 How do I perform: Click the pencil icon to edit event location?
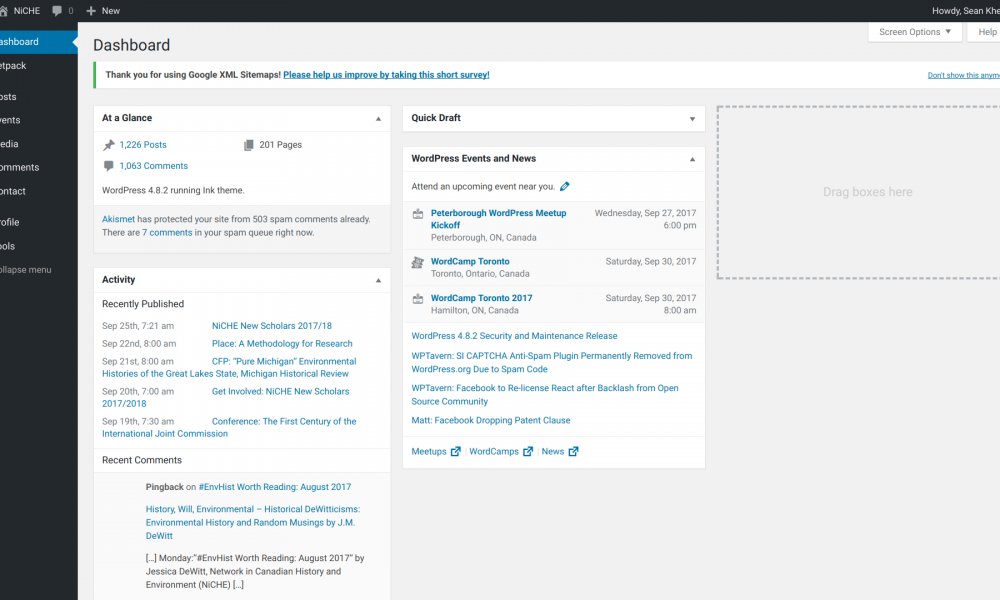[x=565, y=187]
